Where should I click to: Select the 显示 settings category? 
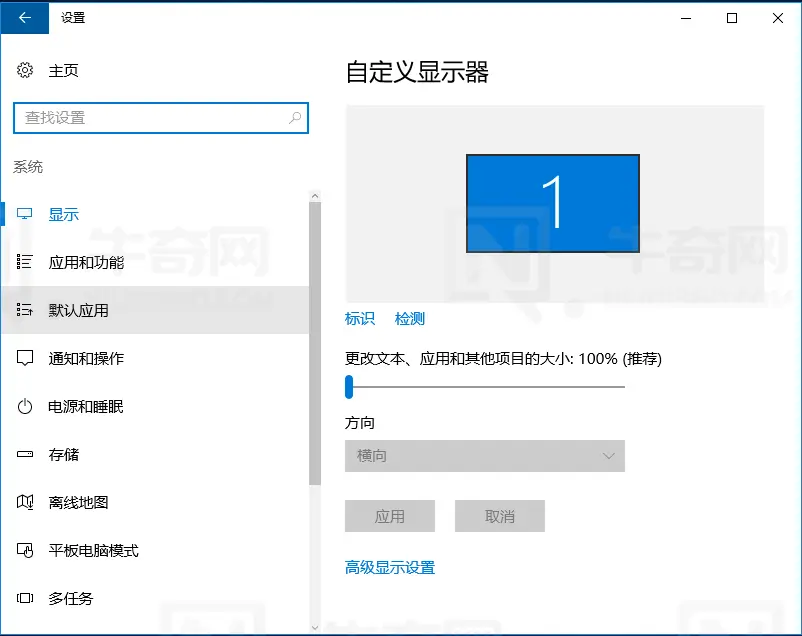[x=155, y=214]
